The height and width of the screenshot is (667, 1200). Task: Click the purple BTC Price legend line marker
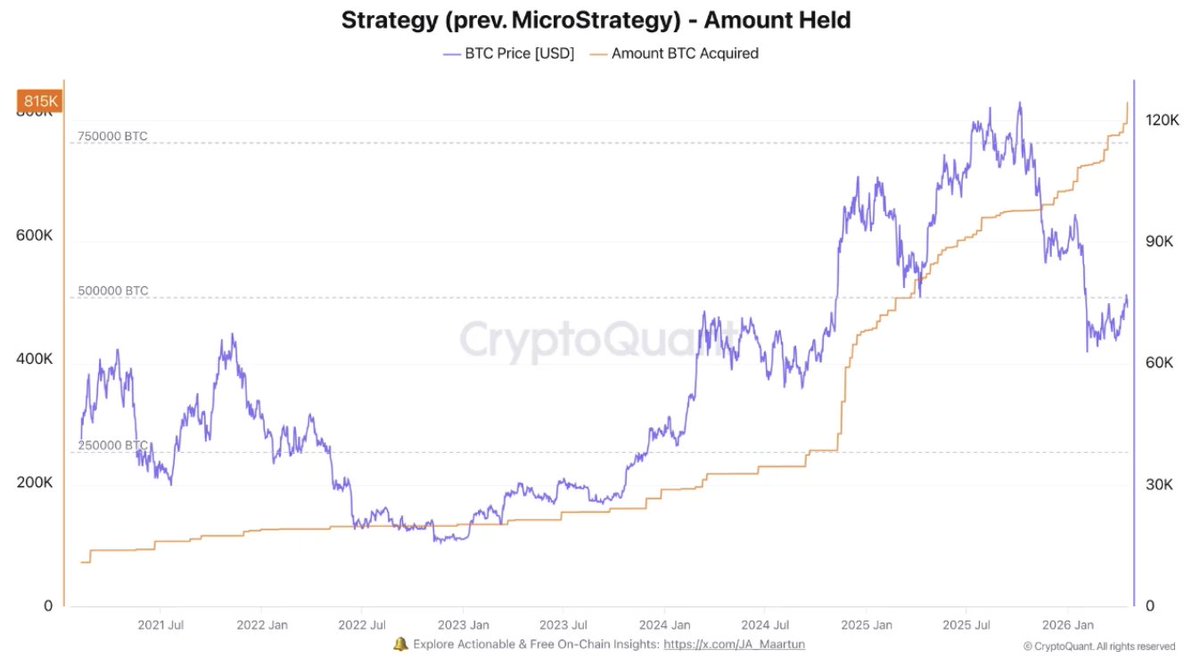[x=457, y=54]
